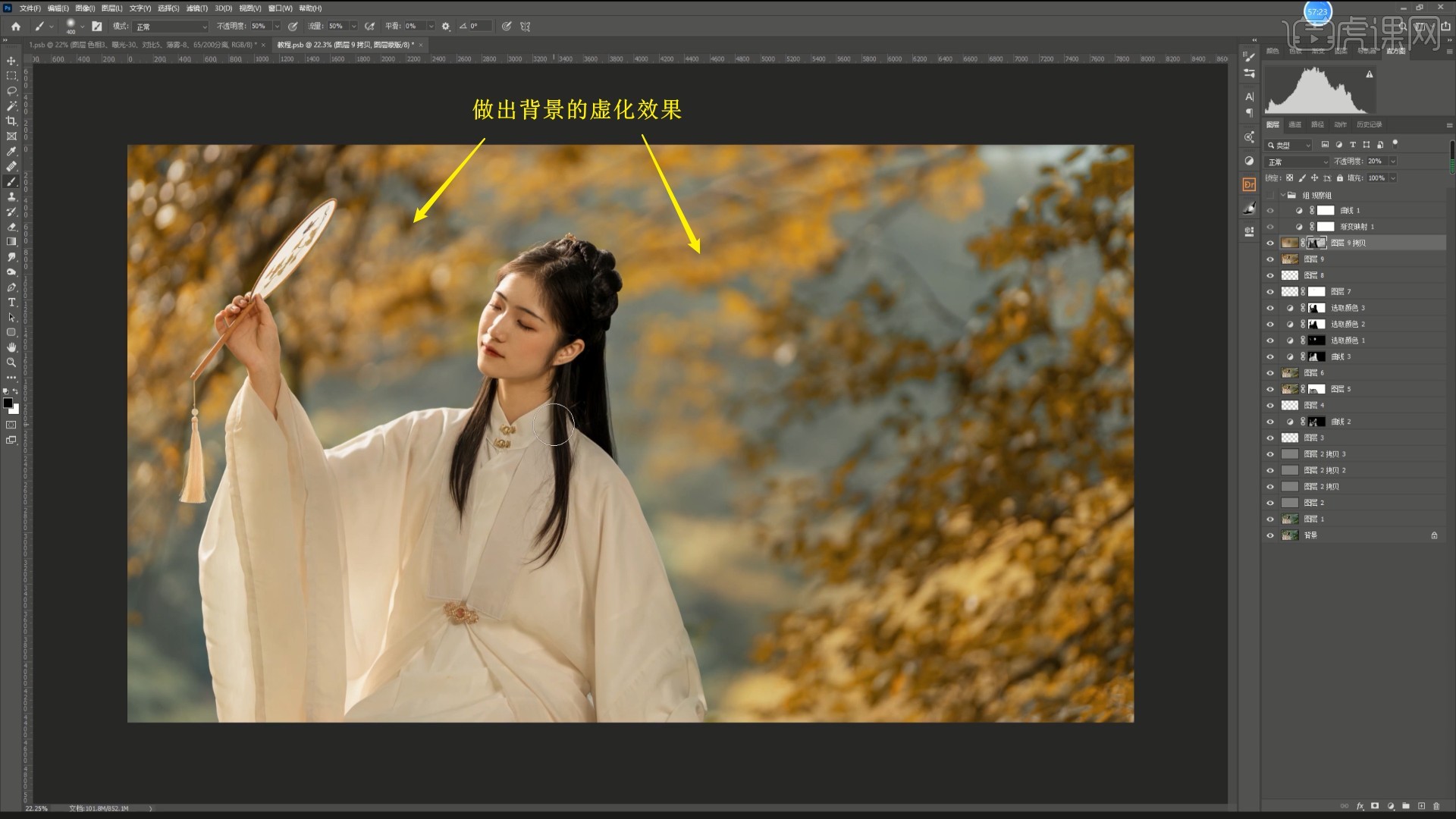This screenshot has width=1456, height=819.
Task: Click the lock all layers icon
Action: [x=1340, y=178]
